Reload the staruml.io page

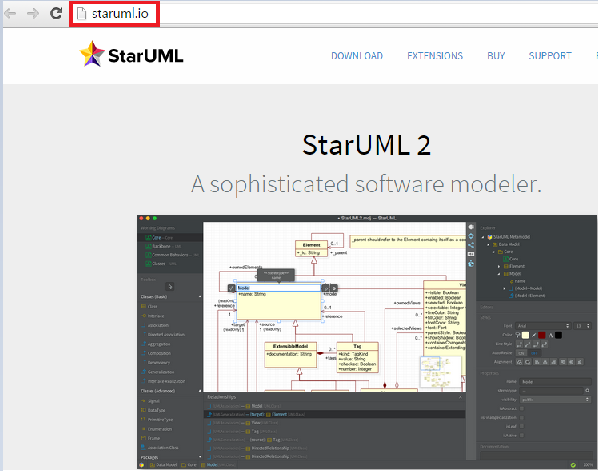point(56,13)
